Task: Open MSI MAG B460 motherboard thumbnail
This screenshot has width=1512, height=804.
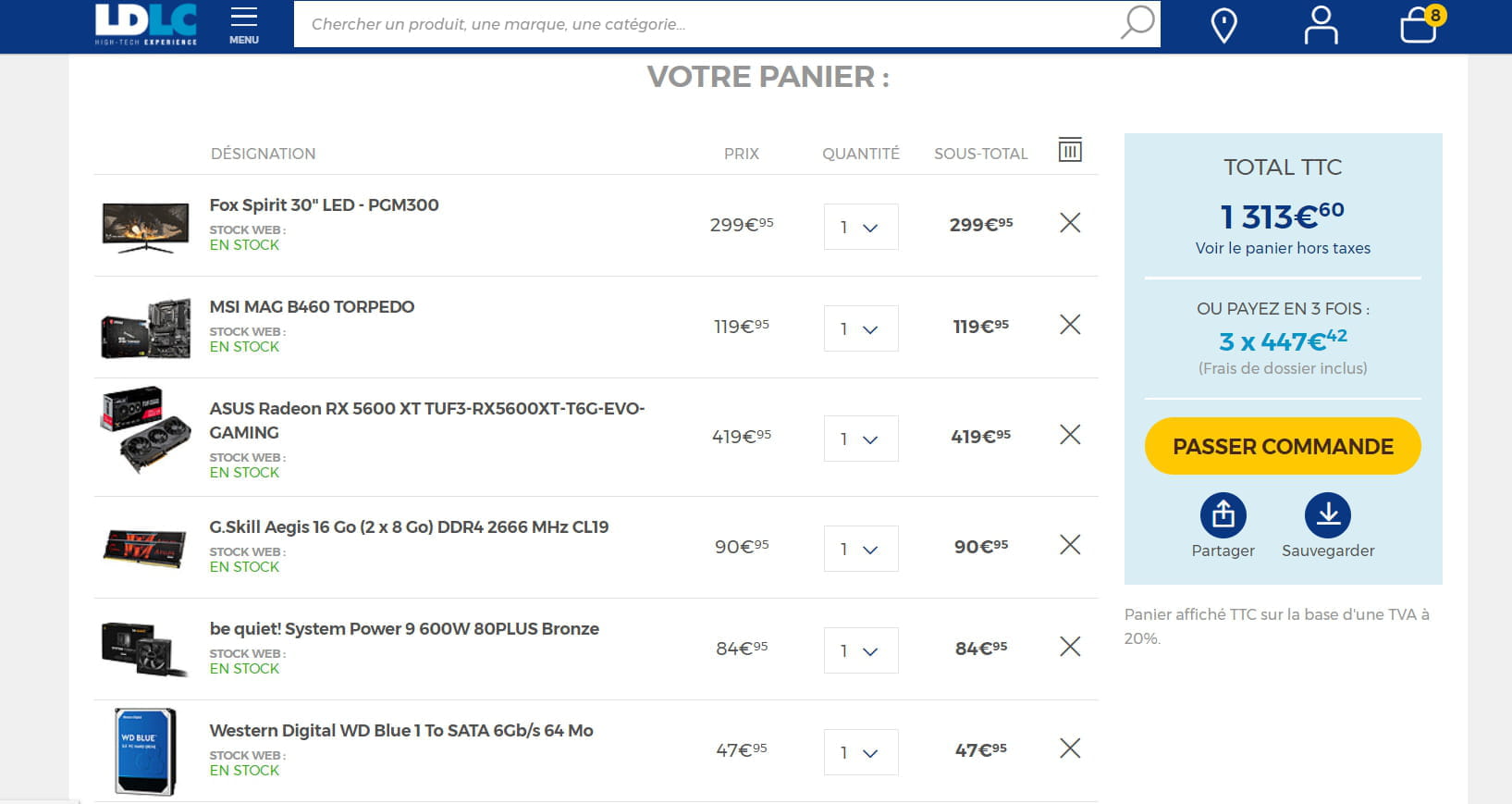Action: [x=145, y=328]
